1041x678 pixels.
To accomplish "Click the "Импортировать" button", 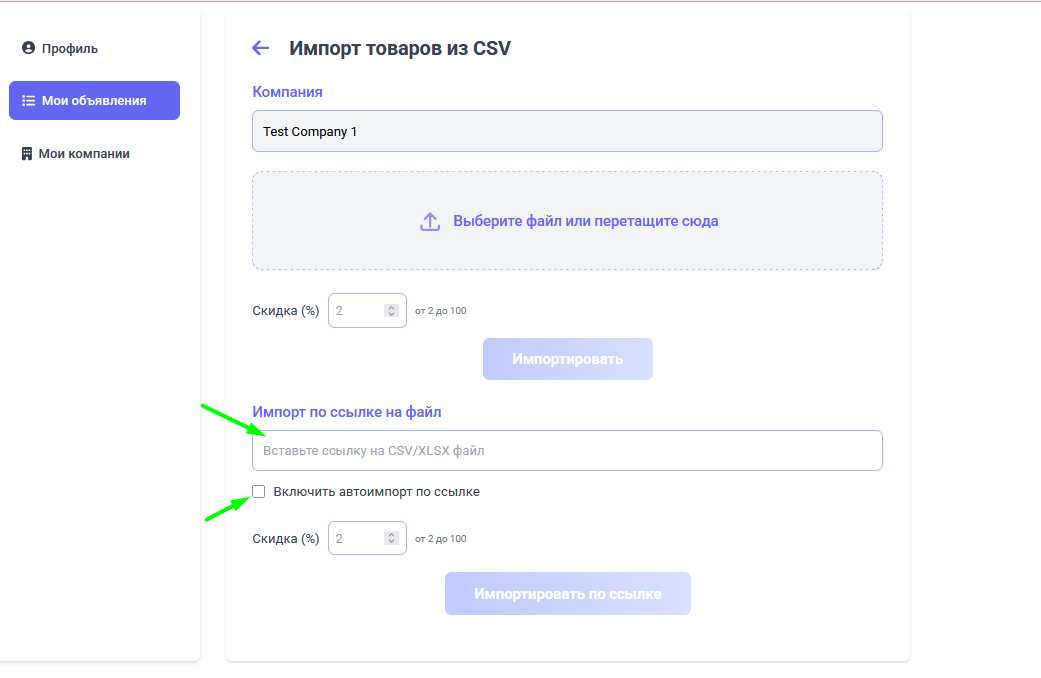I will (567, 358).
